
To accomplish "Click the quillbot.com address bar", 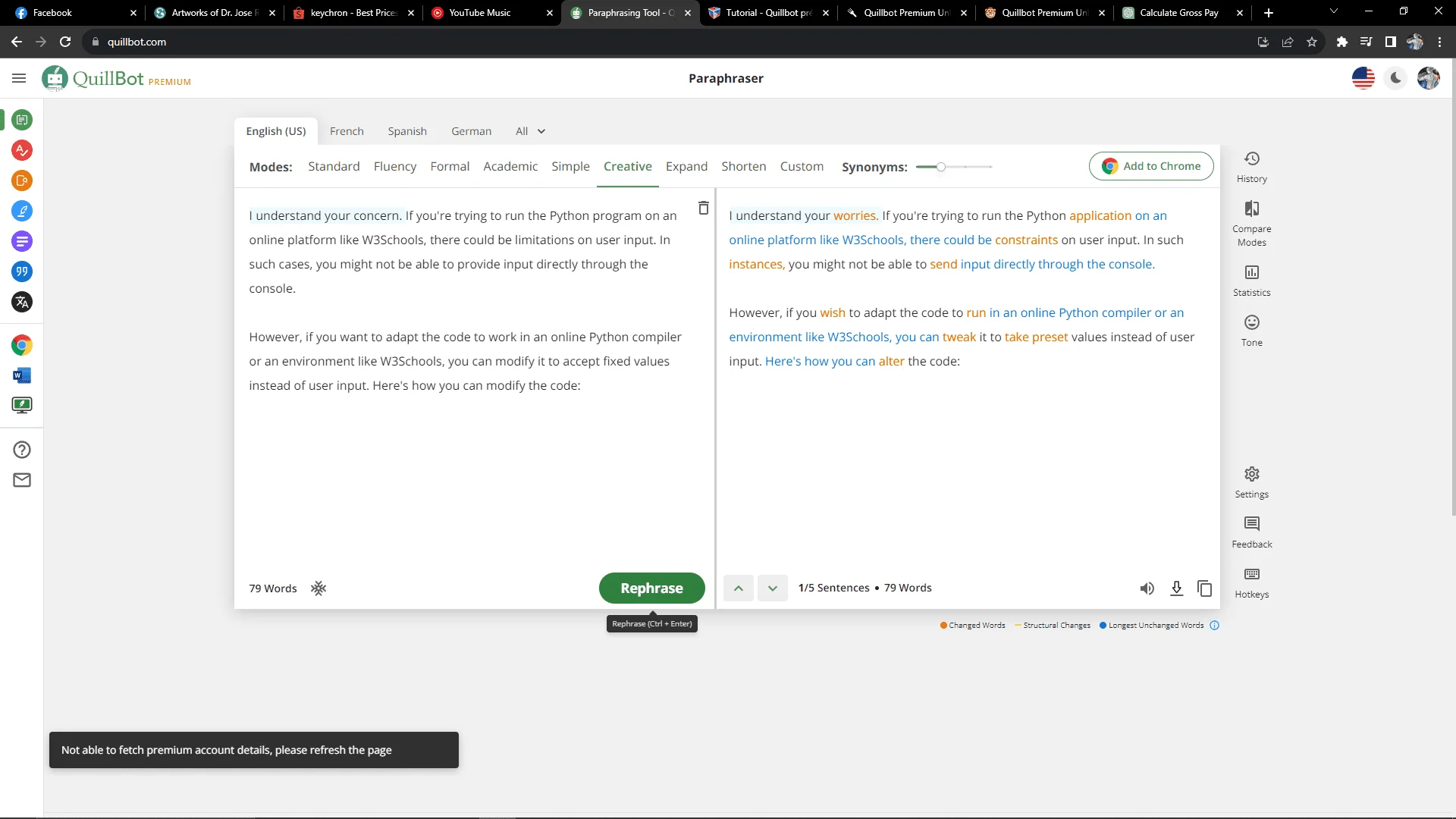I will point(667,42).
